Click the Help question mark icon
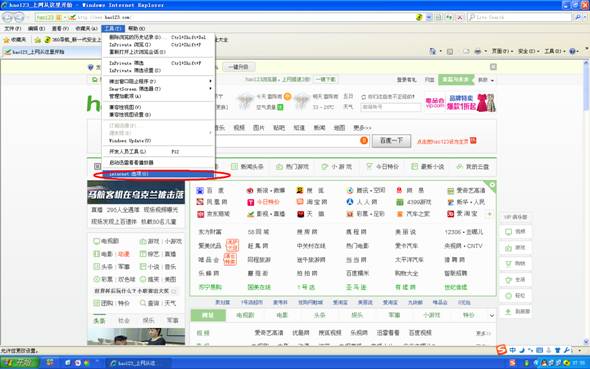 [x=572, y=51]
